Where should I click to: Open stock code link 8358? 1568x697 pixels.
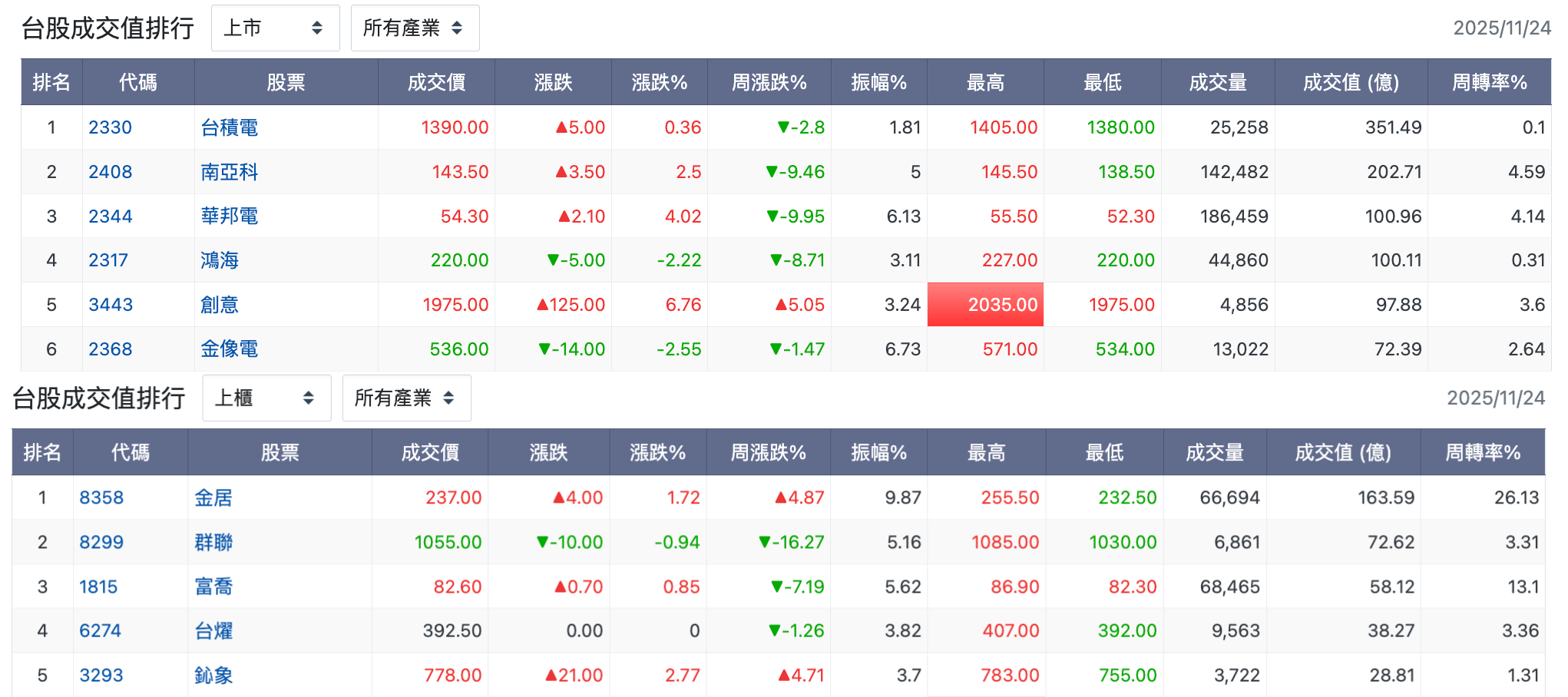click(x=101, y=497)
